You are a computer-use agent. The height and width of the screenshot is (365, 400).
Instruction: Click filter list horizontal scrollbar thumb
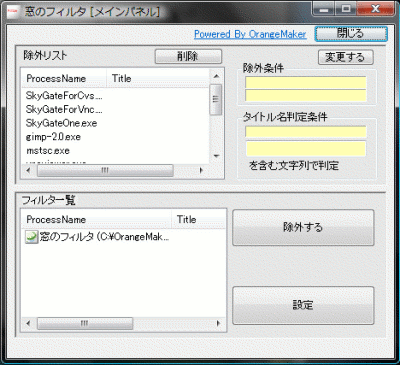(85, 323)
